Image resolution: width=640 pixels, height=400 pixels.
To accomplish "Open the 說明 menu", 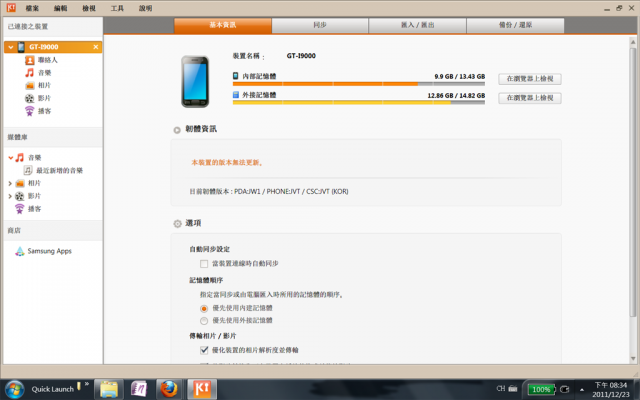I will (145, 8).
